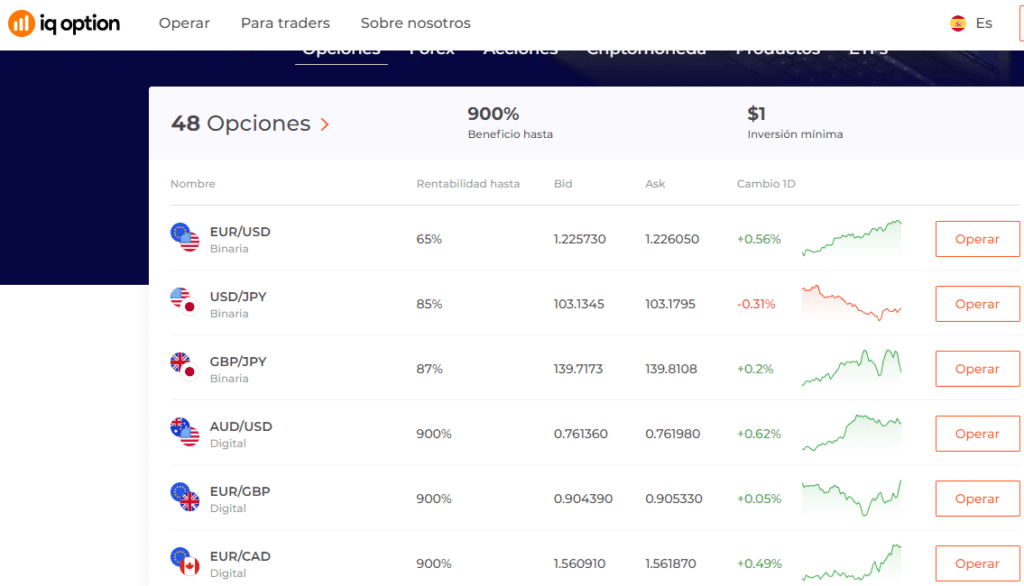Click the Nombre column header
The width and height of the screenshot is (1024, 586).
coord(193,184)
